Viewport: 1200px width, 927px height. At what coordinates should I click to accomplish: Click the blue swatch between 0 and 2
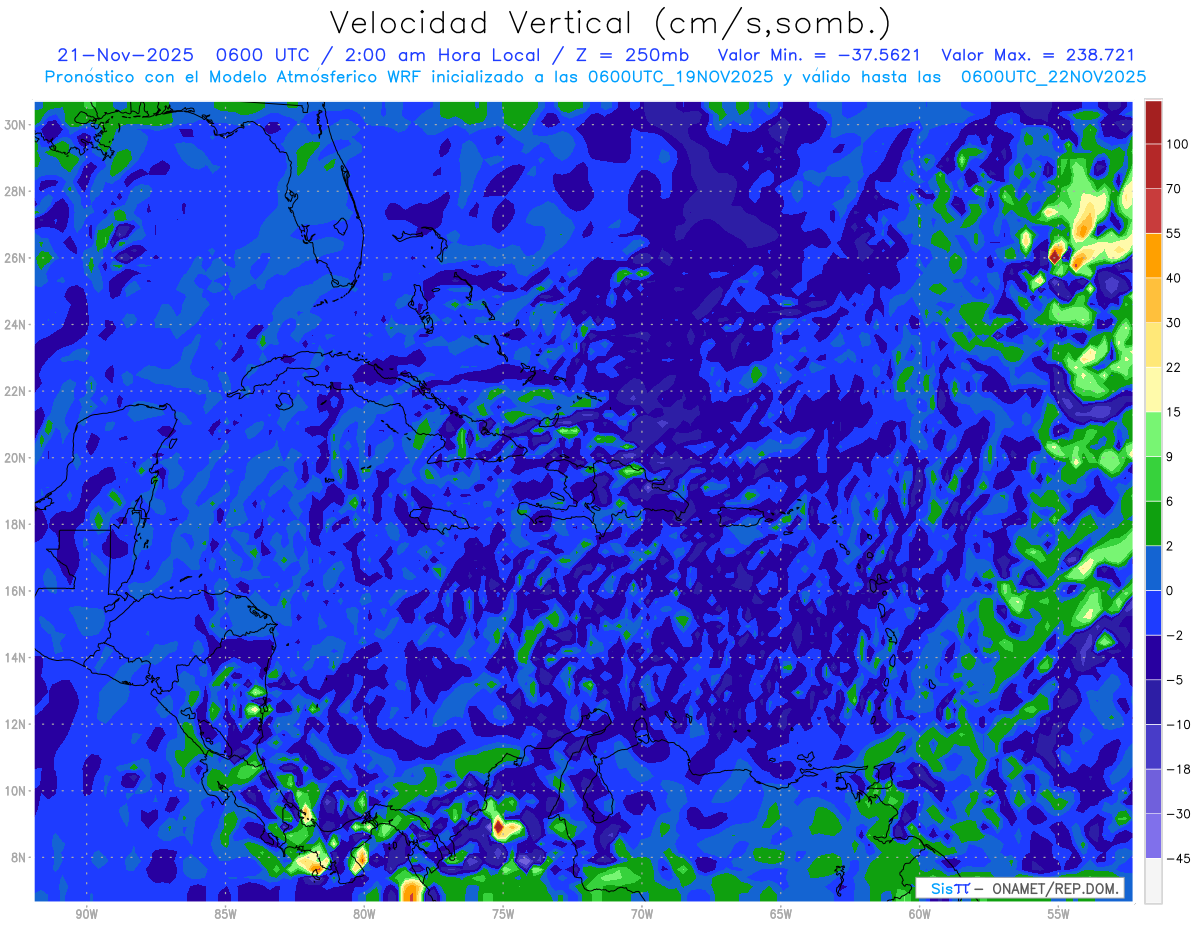click(x=1153, y=568)
